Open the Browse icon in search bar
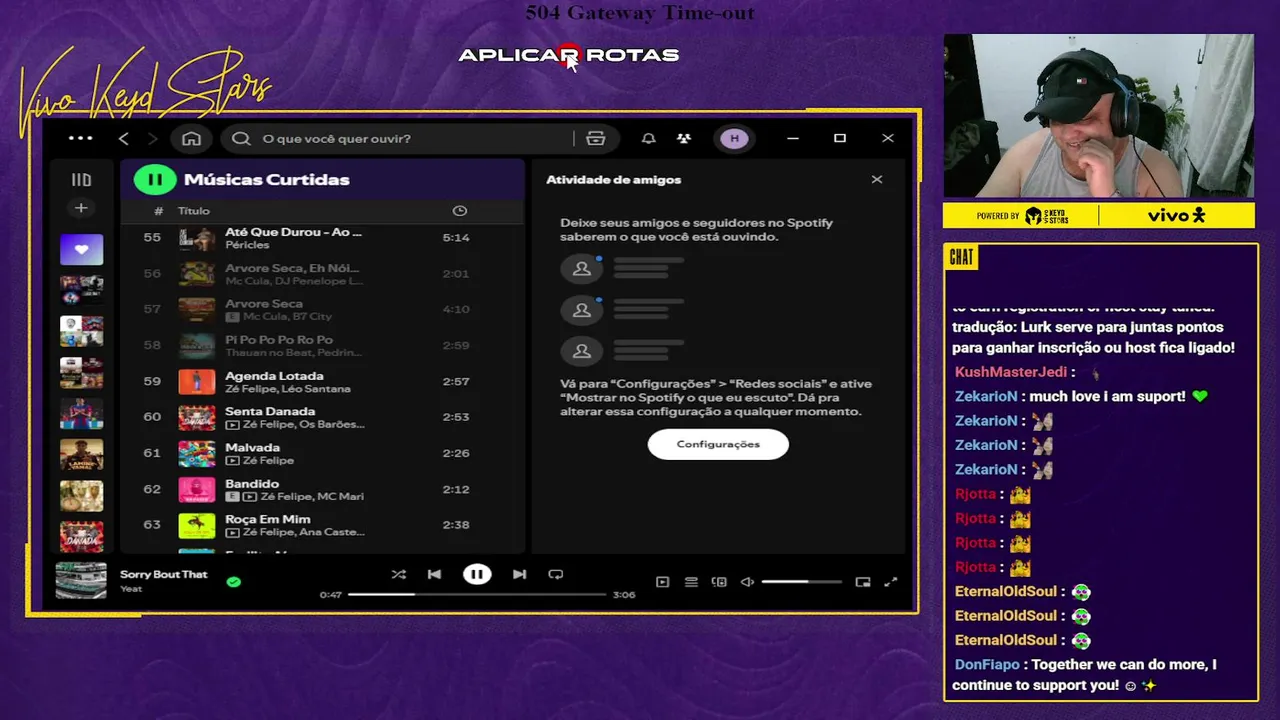Viewport: 1280px width, 720px height. coord(596,138)
